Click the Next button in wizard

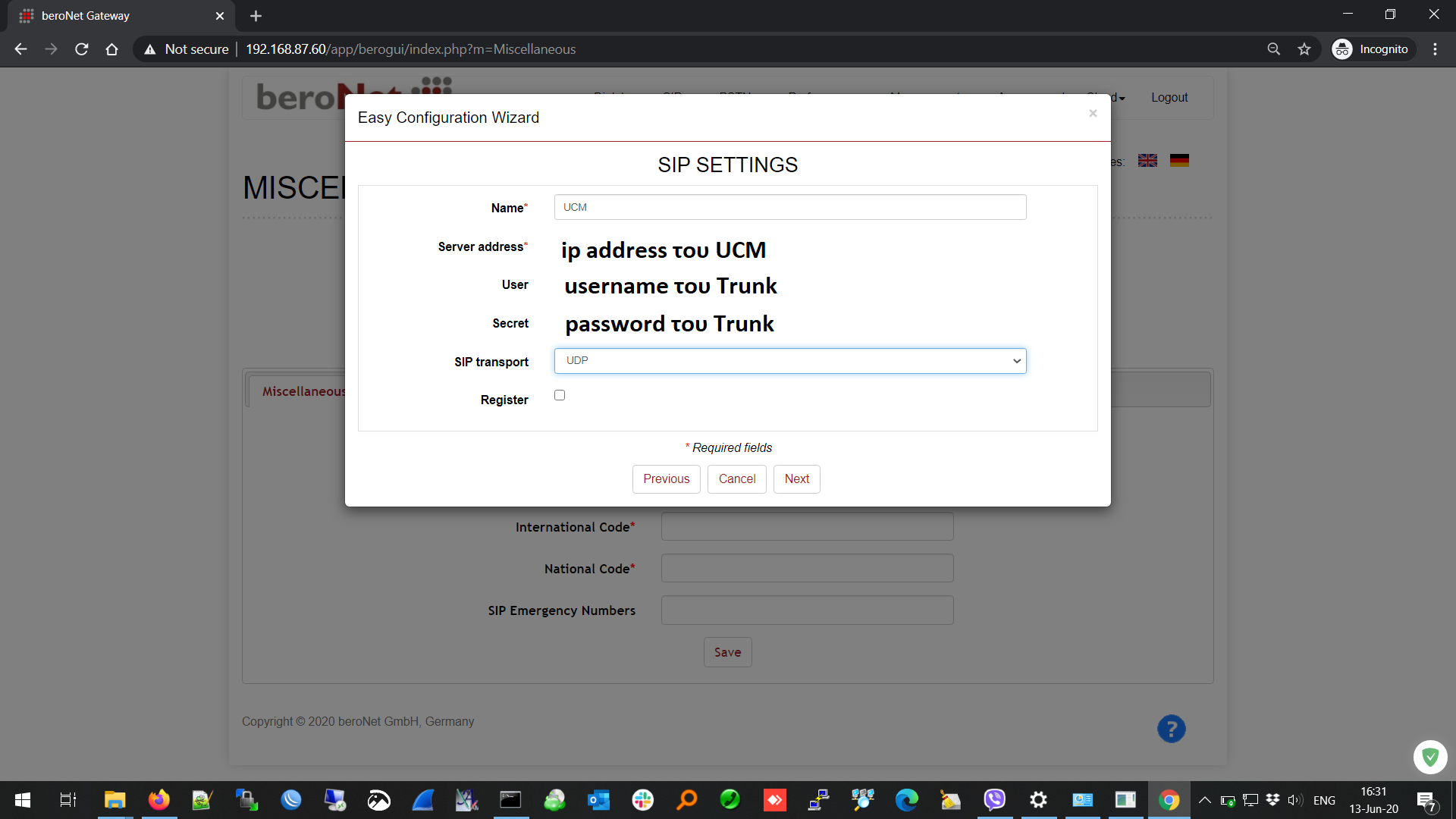796,479
